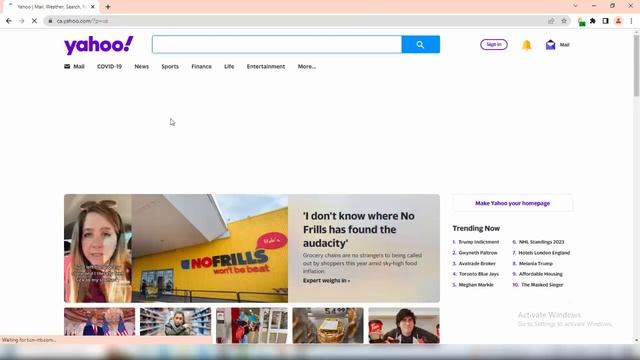Open the thumbnail of woman in store aisle

click(x=176, y=322)
